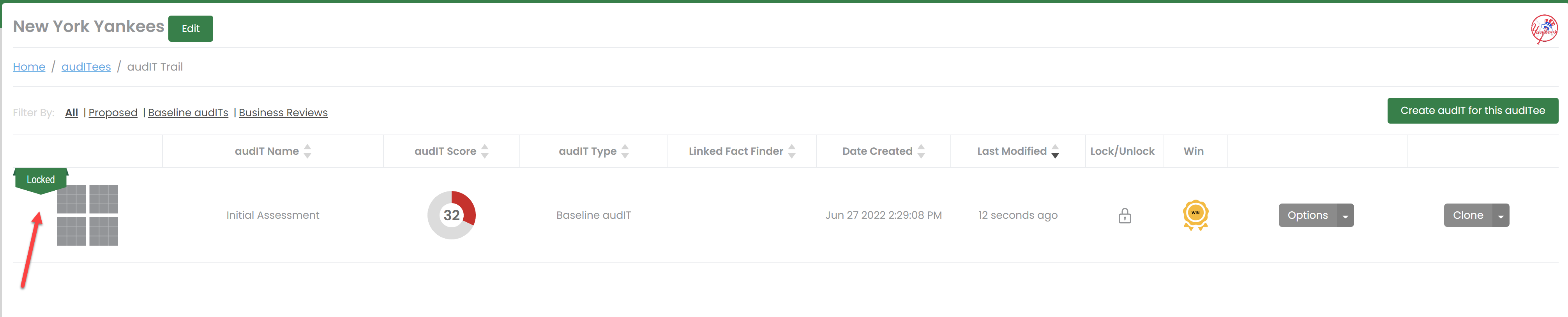
Task: Toggle the audIT Score sort order
Action: tap(485, 151)
